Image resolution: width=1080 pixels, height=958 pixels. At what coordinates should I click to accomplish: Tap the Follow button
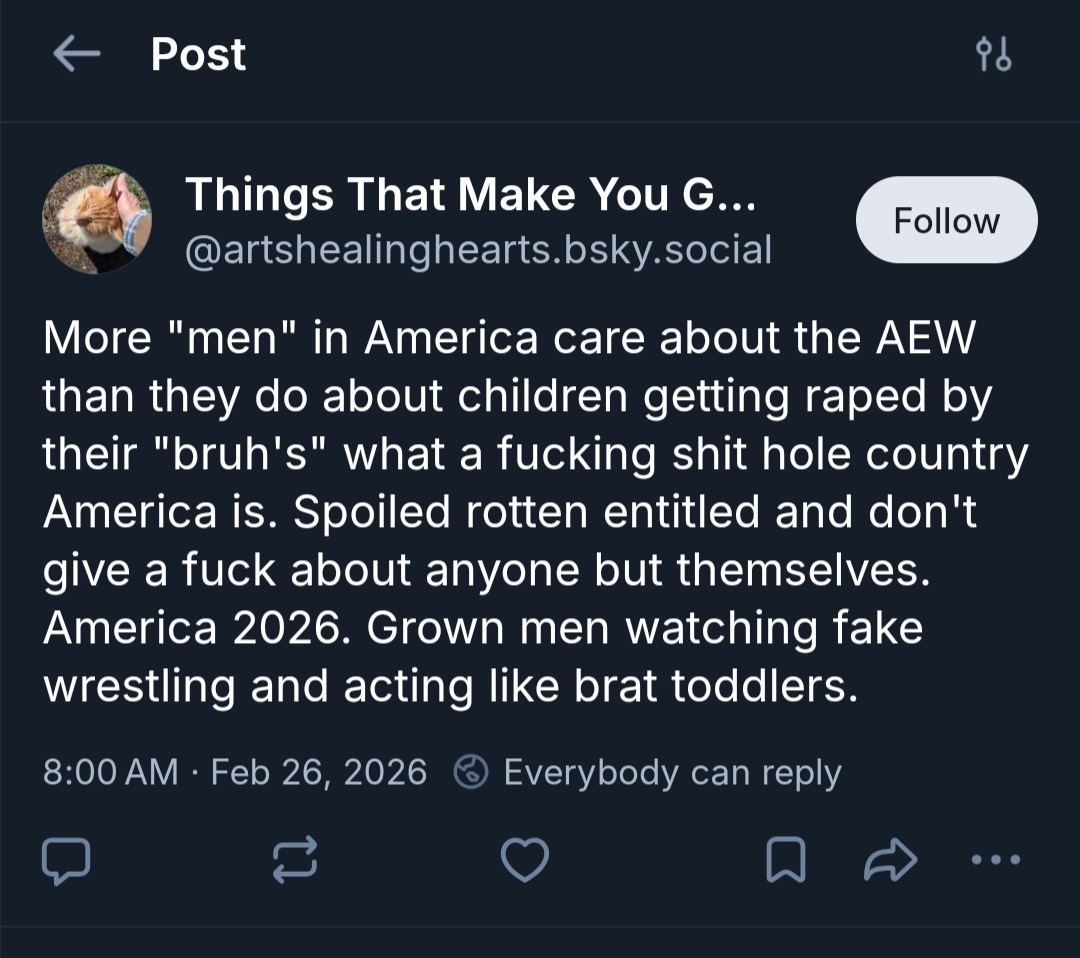(946, 220)
